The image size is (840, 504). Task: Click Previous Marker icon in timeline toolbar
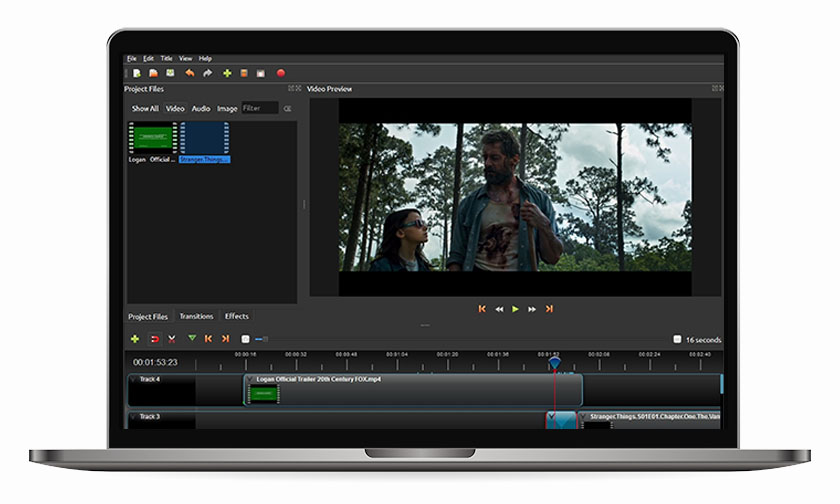click(208, 338)
